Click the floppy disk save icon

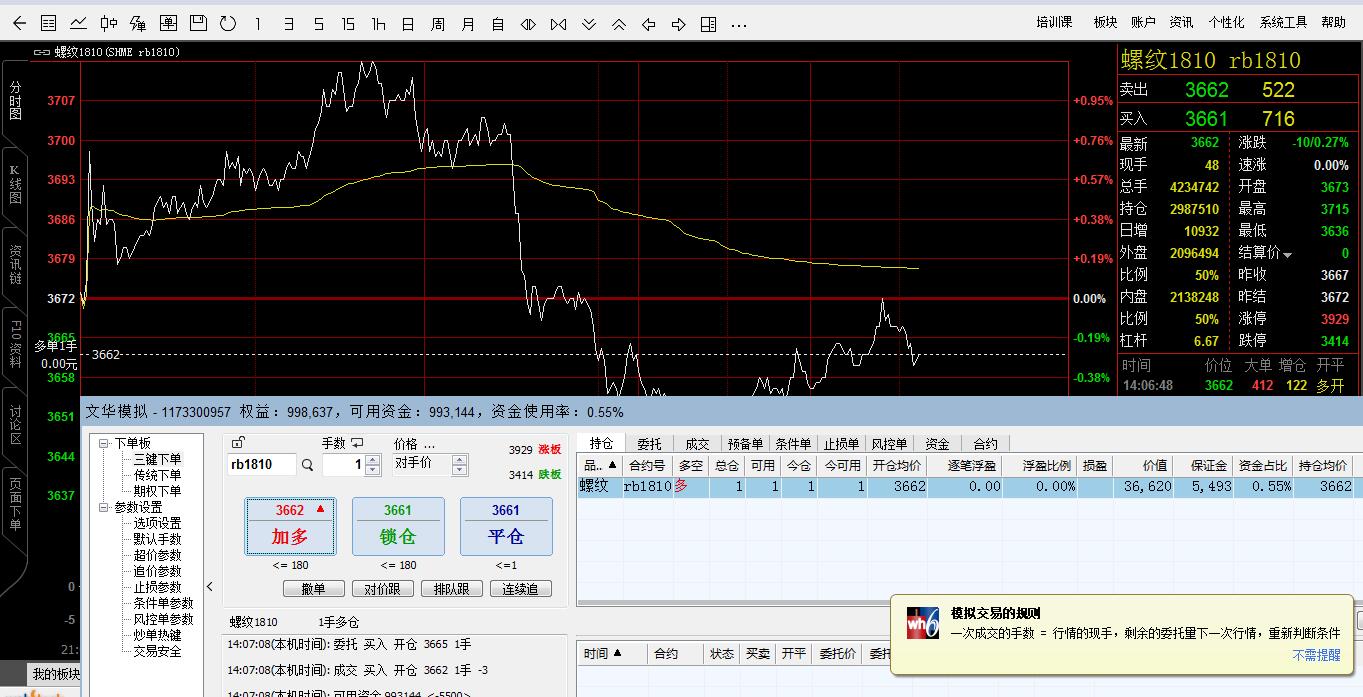(198, 23)
